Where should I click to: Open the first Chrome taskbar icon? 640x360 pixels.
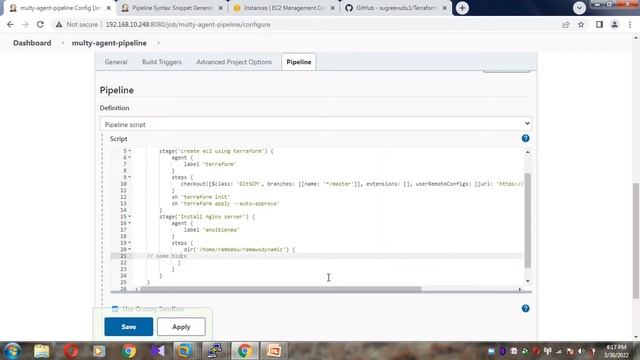click(x=129, y=351)
